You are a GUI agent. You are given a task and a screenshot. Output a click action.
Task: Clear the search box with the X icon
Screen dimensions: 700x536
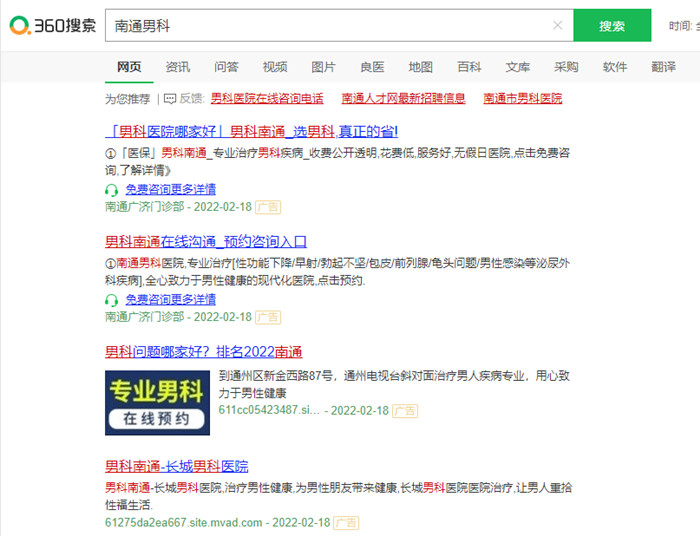[x=558, y=25]
